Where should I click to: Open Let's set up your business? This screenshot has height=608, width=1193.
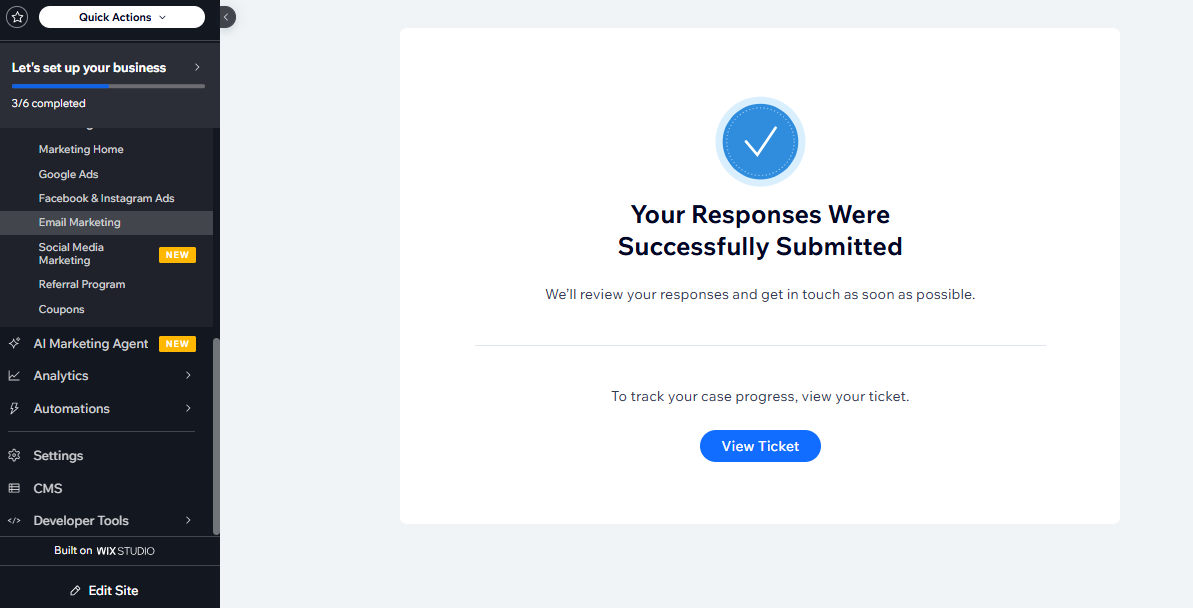(105, 68)
